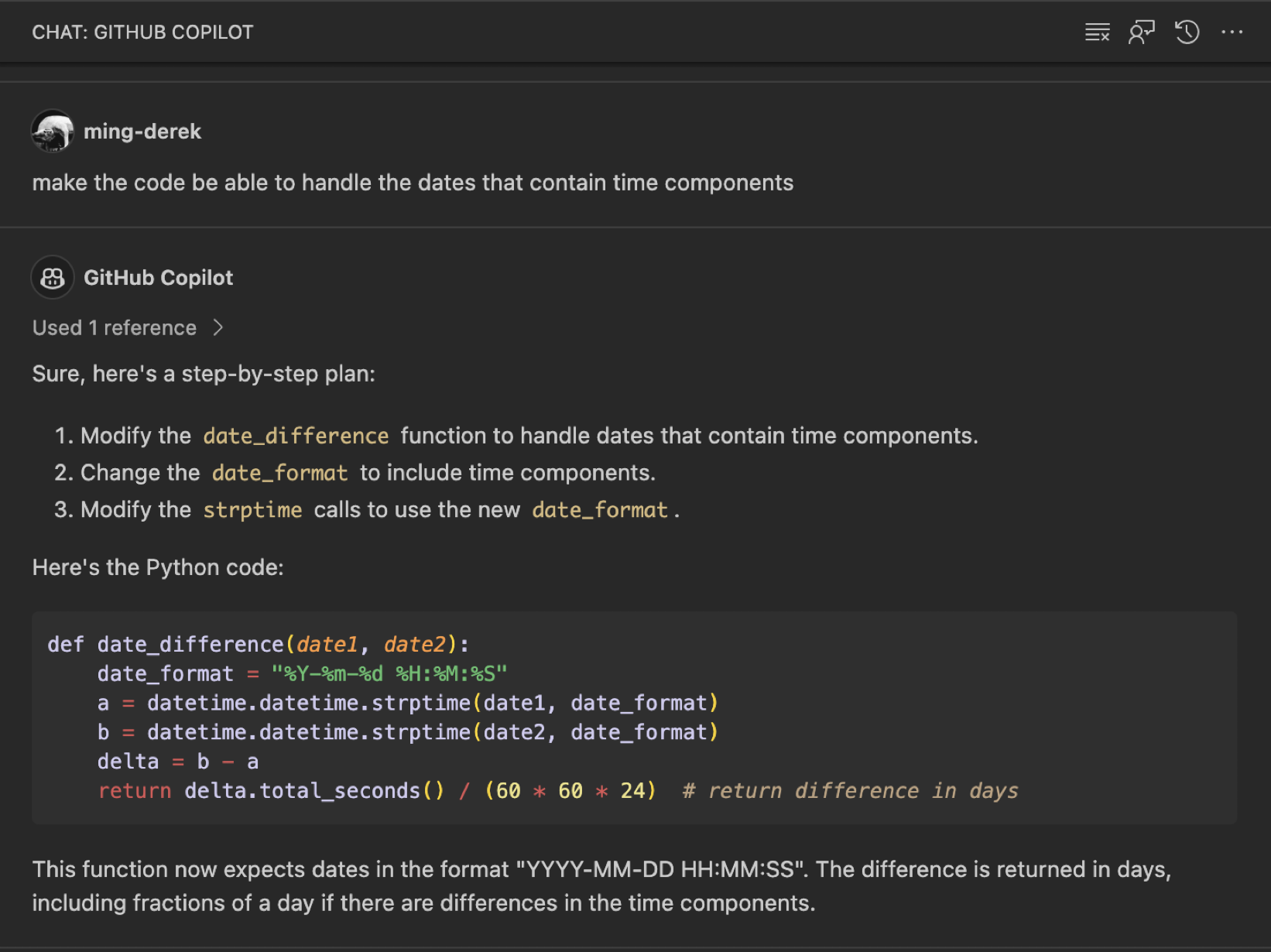1271x952 pixels.
Task: Click the ming-derek user avatar
Action: point(53,131)
